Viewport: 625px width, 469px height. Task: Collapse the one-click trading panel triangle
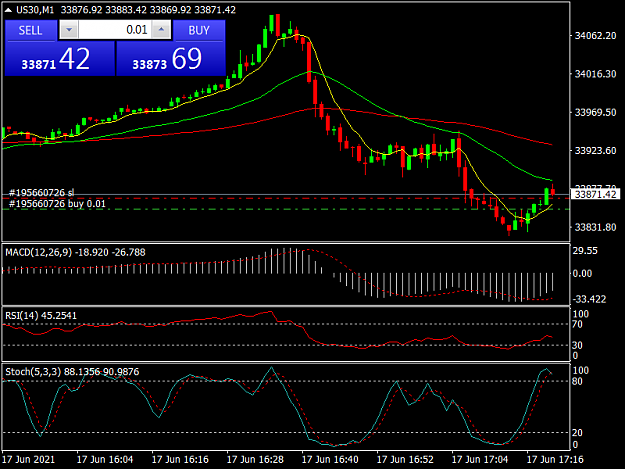8,10
